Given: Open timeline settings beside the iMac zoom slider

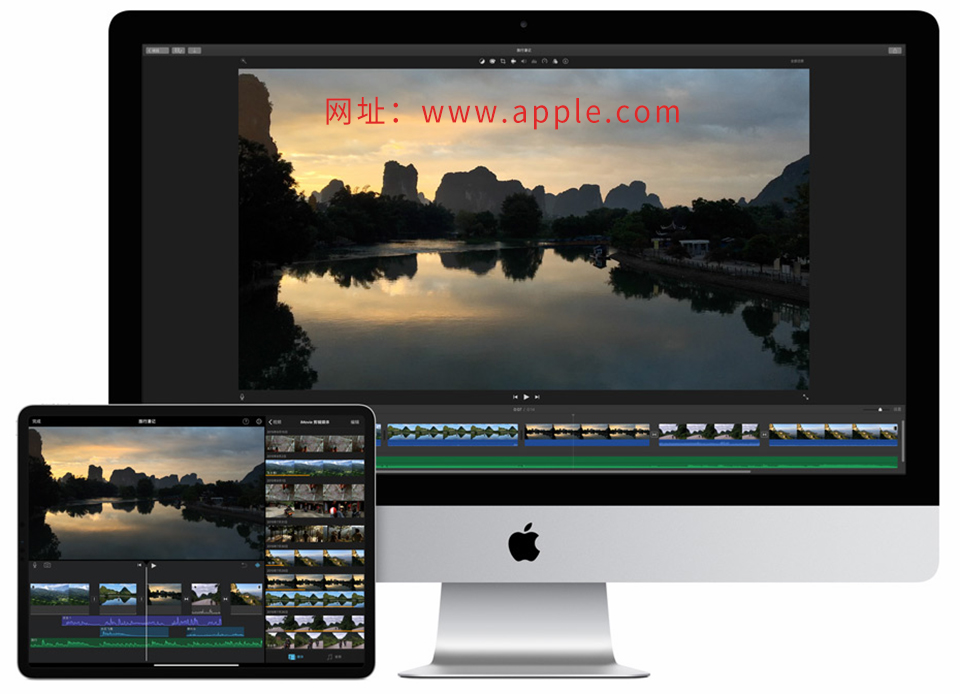Looking at the screenshot, I should (897, 409).
